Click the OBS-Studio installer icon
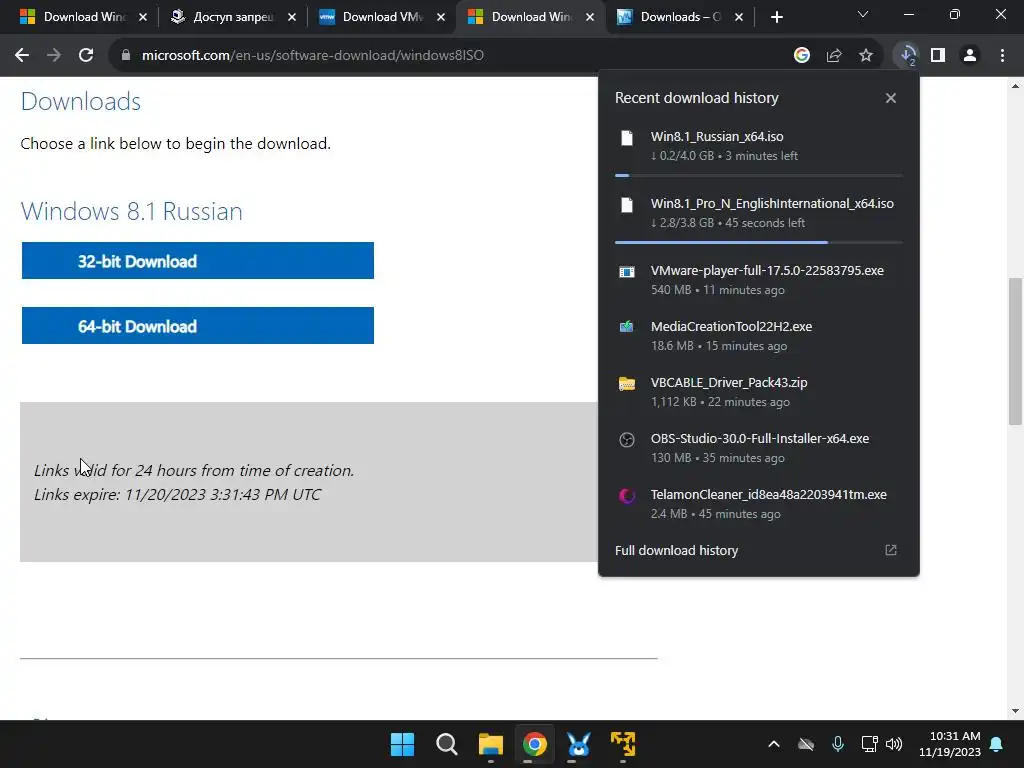1024x768 pixels. click(x=627, y=440)
